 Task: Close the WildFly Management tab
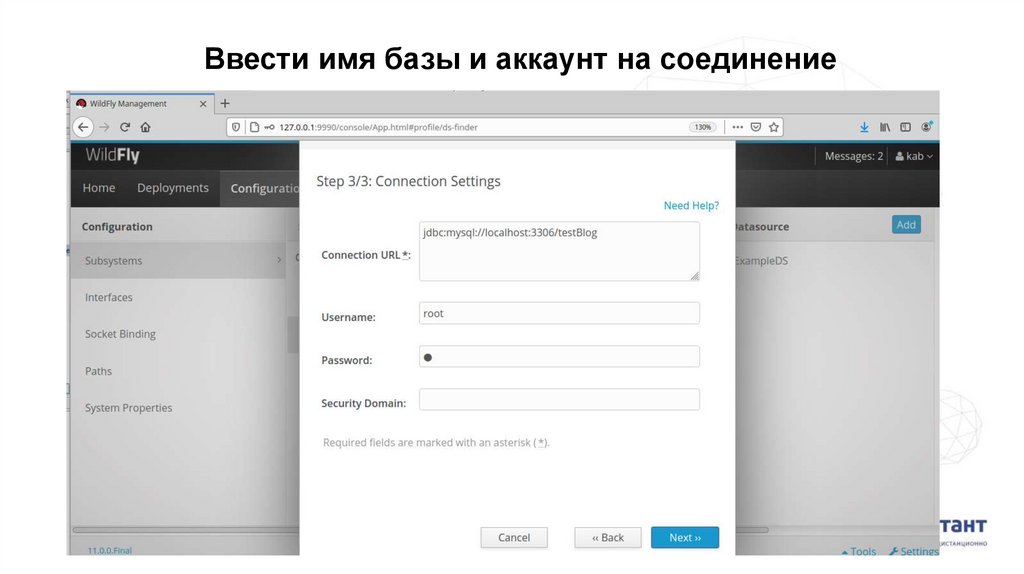point(203,104)
